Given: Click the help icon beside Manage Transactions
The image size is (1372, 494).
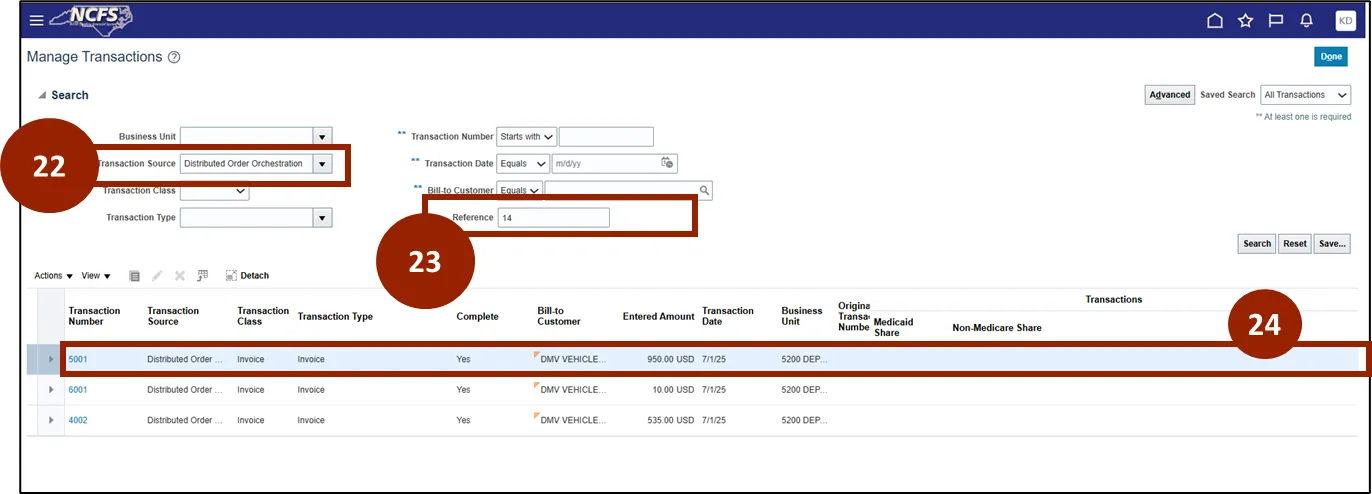Looking at the screenshot, I should (x=174, y=58).
